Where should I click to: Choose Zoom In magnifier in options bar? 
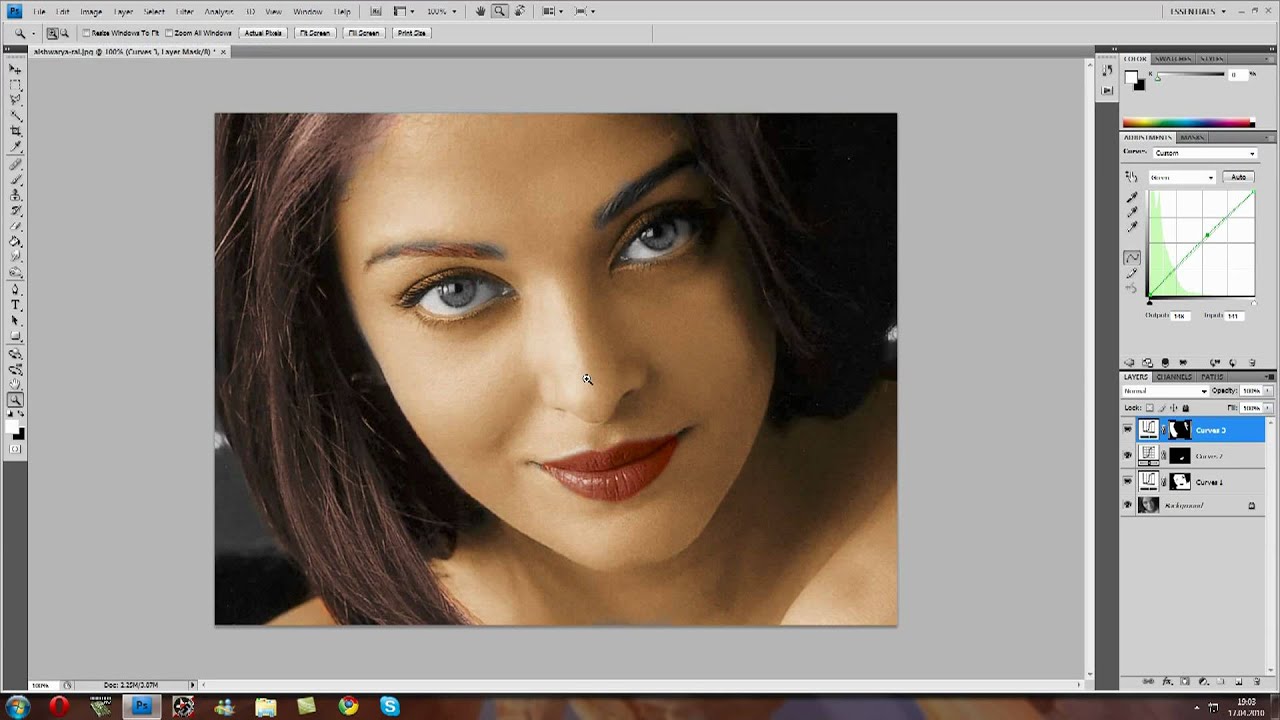click(x=53, y=33)
